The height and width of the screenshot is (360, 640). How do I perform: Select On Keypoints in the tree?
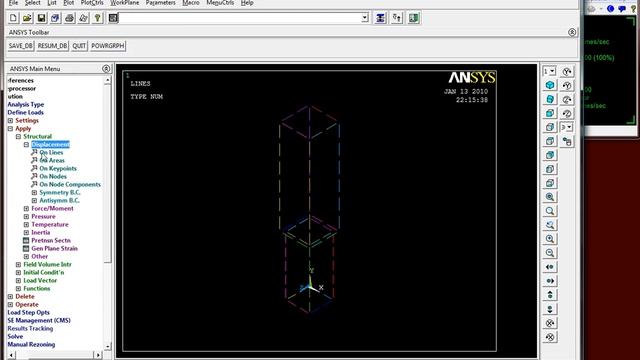click(58, 169)
